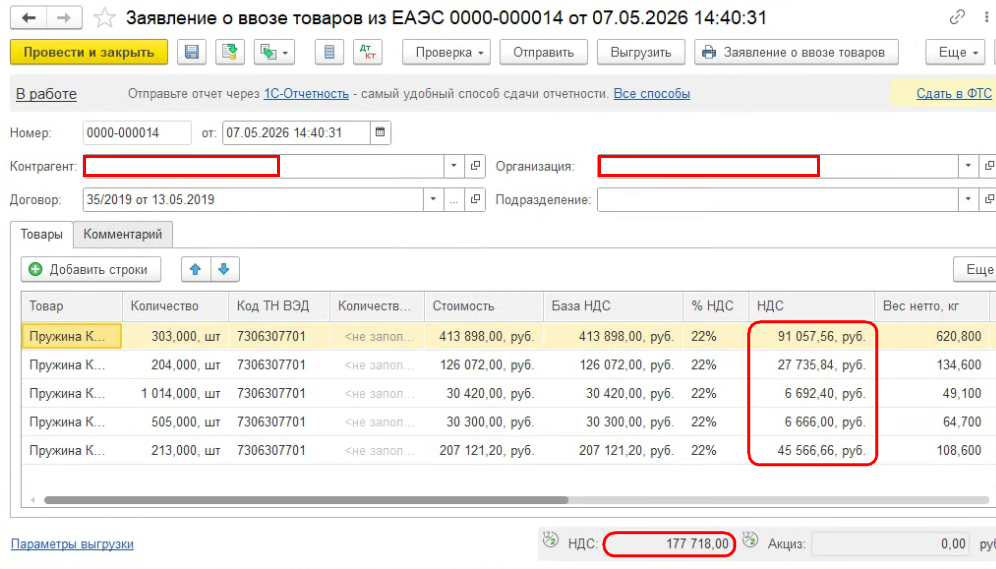
Task: Click the Товар column header
Action: (72, 306)
